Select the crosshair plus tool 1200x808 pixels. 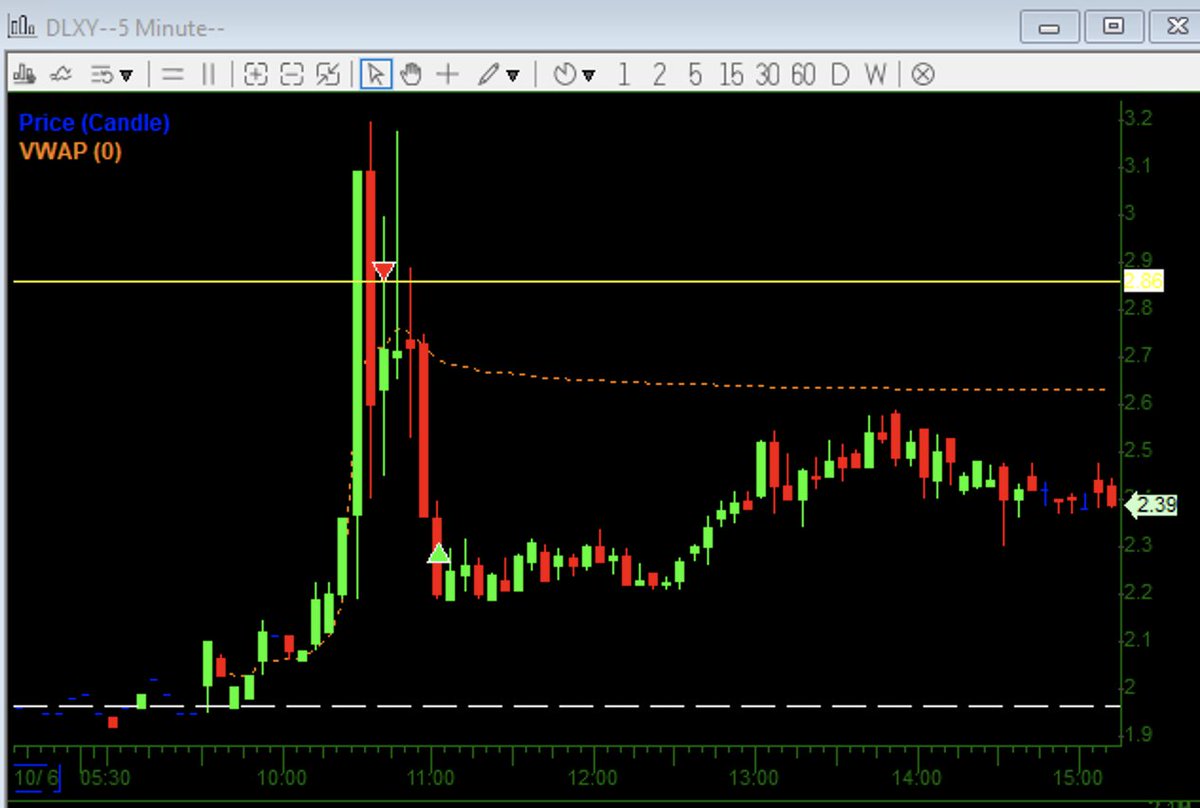pos(447,74)
